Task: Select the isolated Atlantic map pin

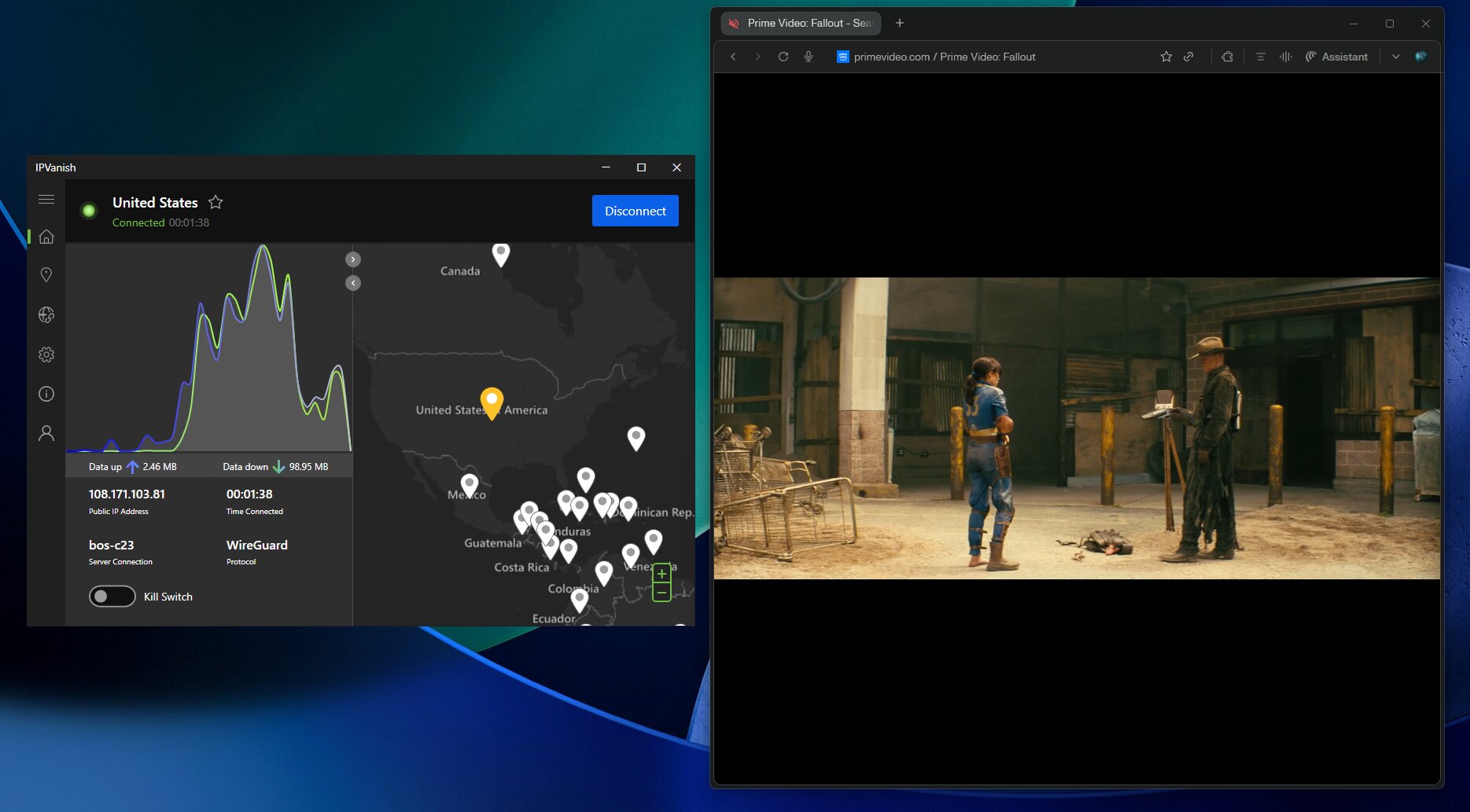Action: point(636,438)
